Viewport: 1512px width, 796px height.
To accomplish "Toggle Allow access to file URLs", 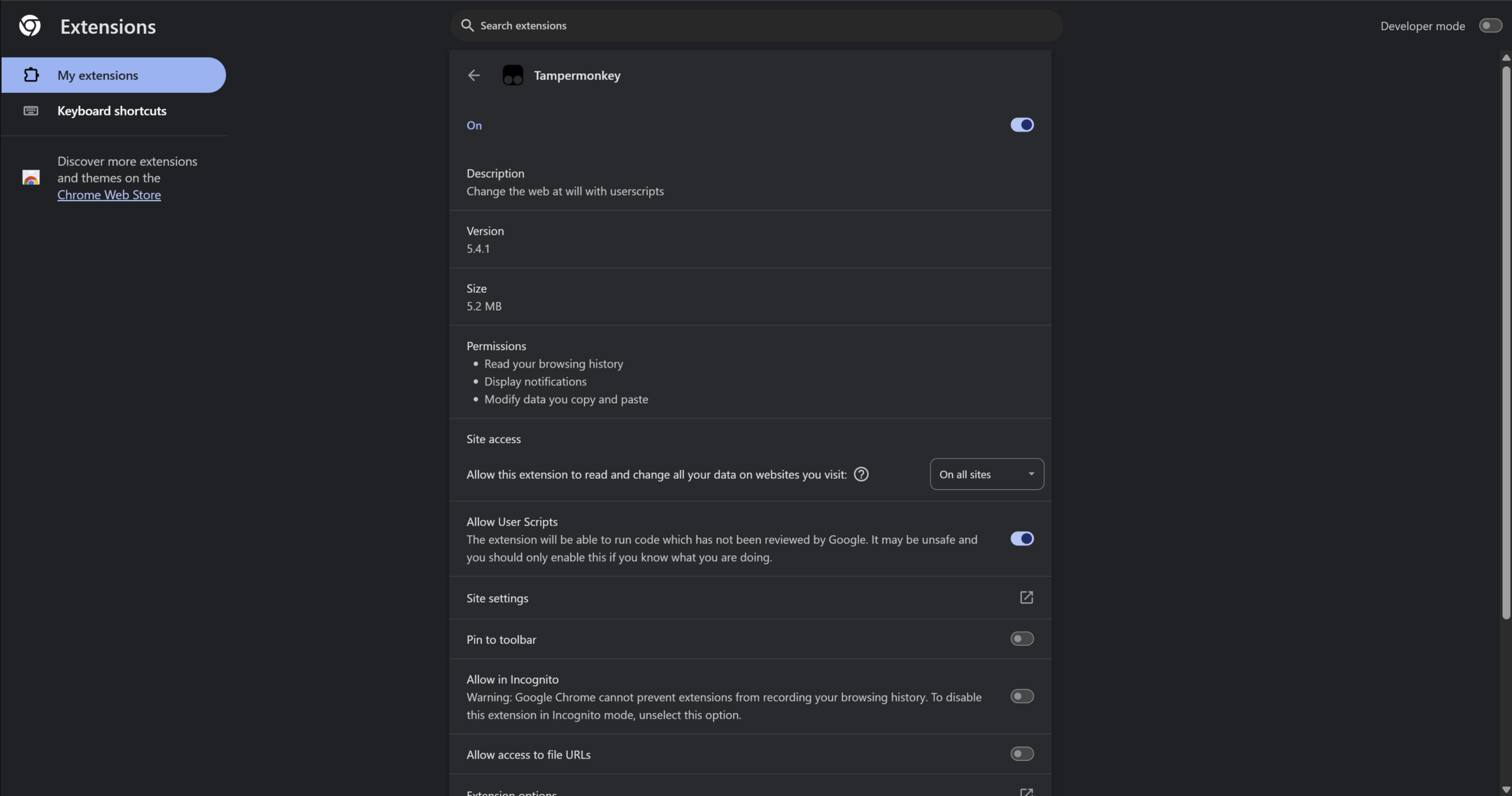I will coord(1021,754).
